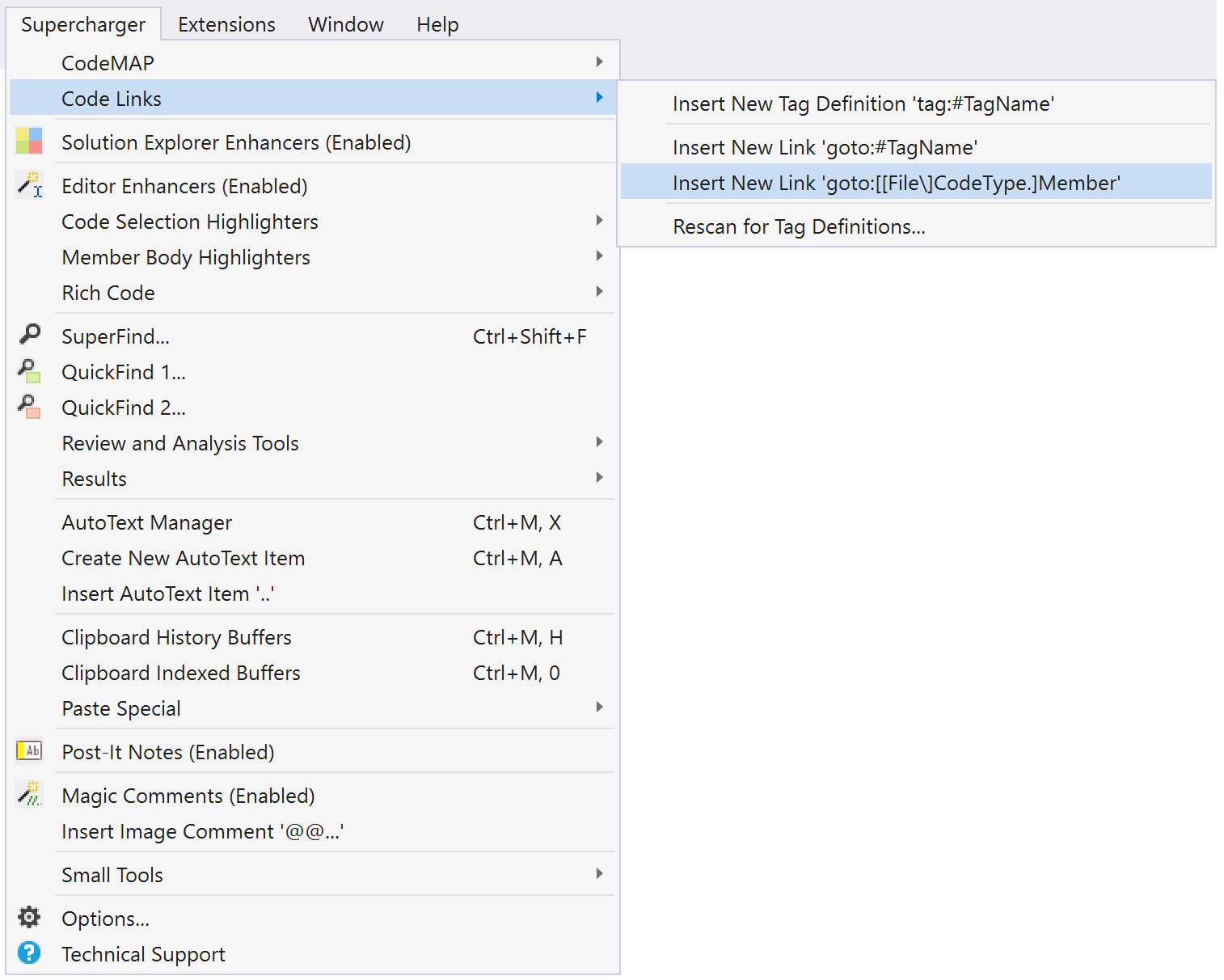Click the QuickFind 1 green magnifier icon
Viewport: 1224px width, 980px height.
point(29,370)
